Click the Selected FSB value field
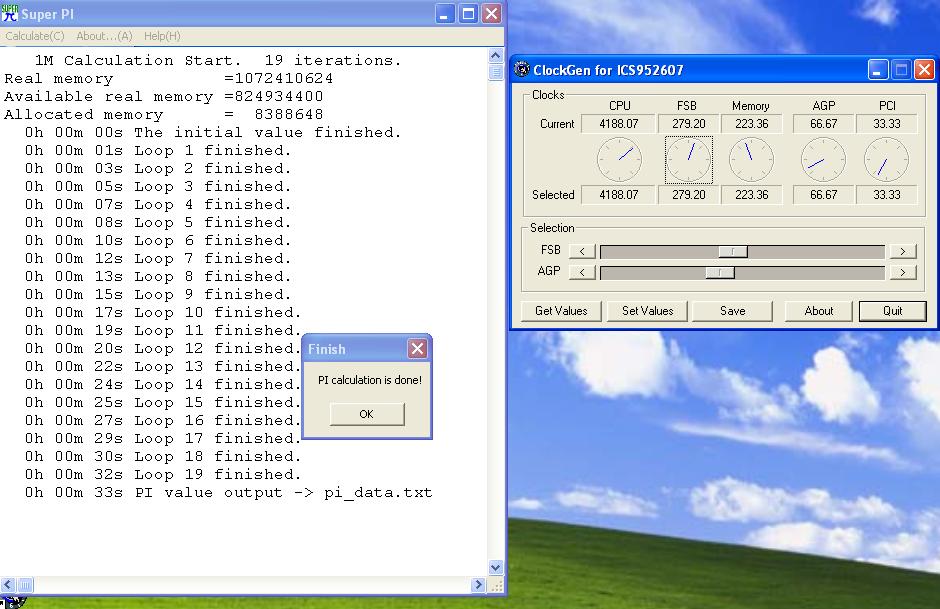 688,195
